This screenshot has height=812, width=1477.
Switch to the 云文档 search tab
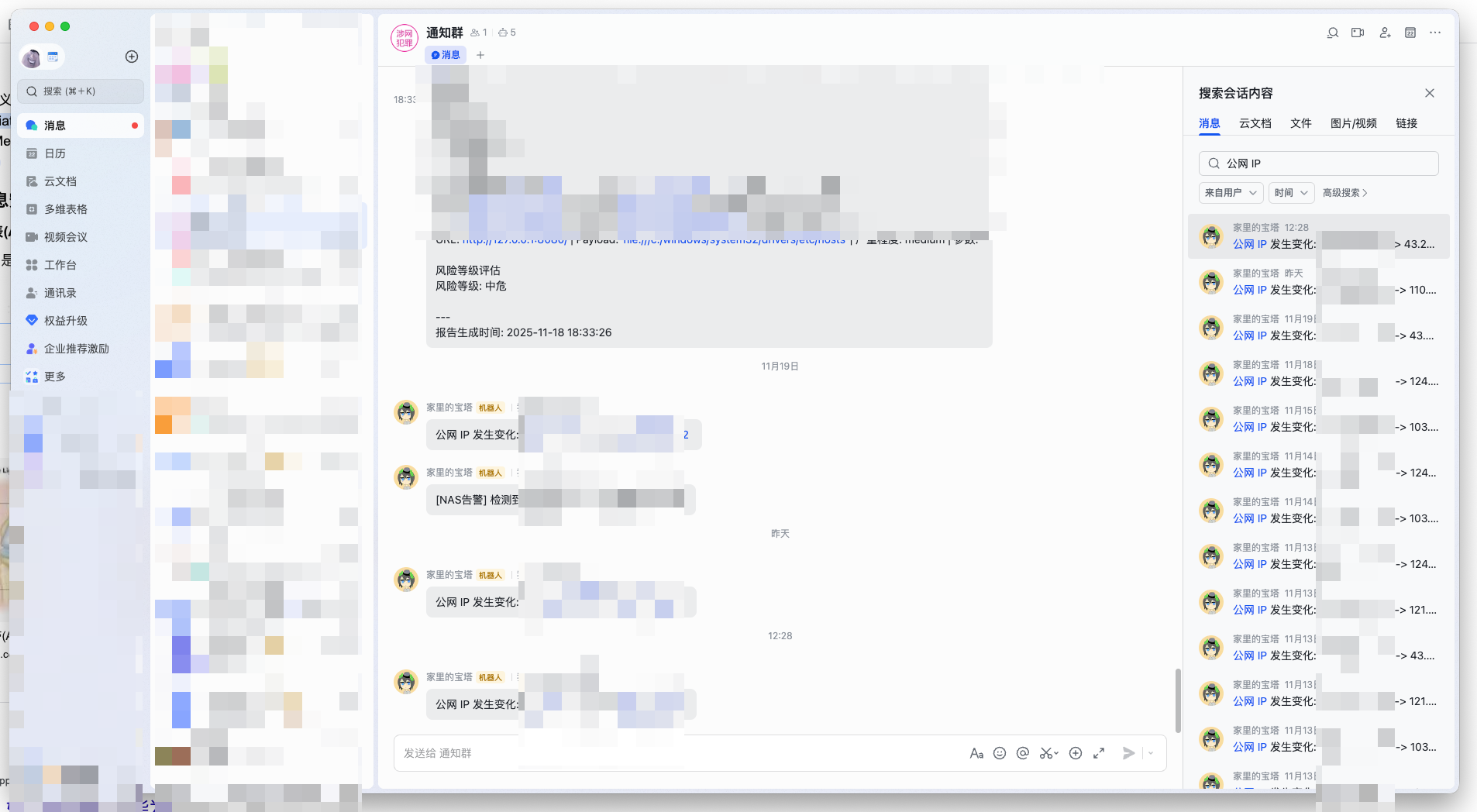pos(1255,123)
